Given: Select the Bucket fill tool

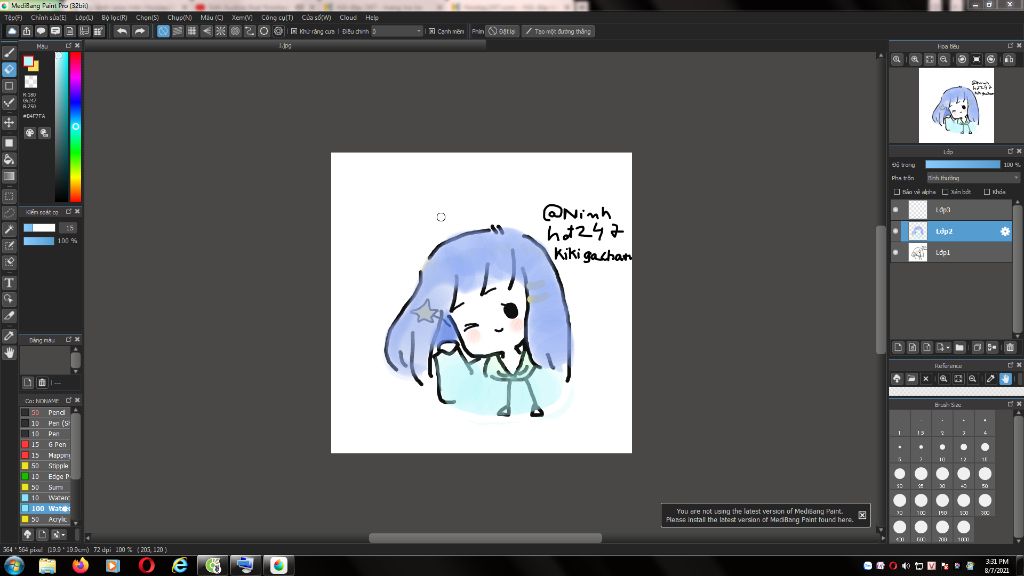Looking at the screenshot, I should click(x=9, y=159).
